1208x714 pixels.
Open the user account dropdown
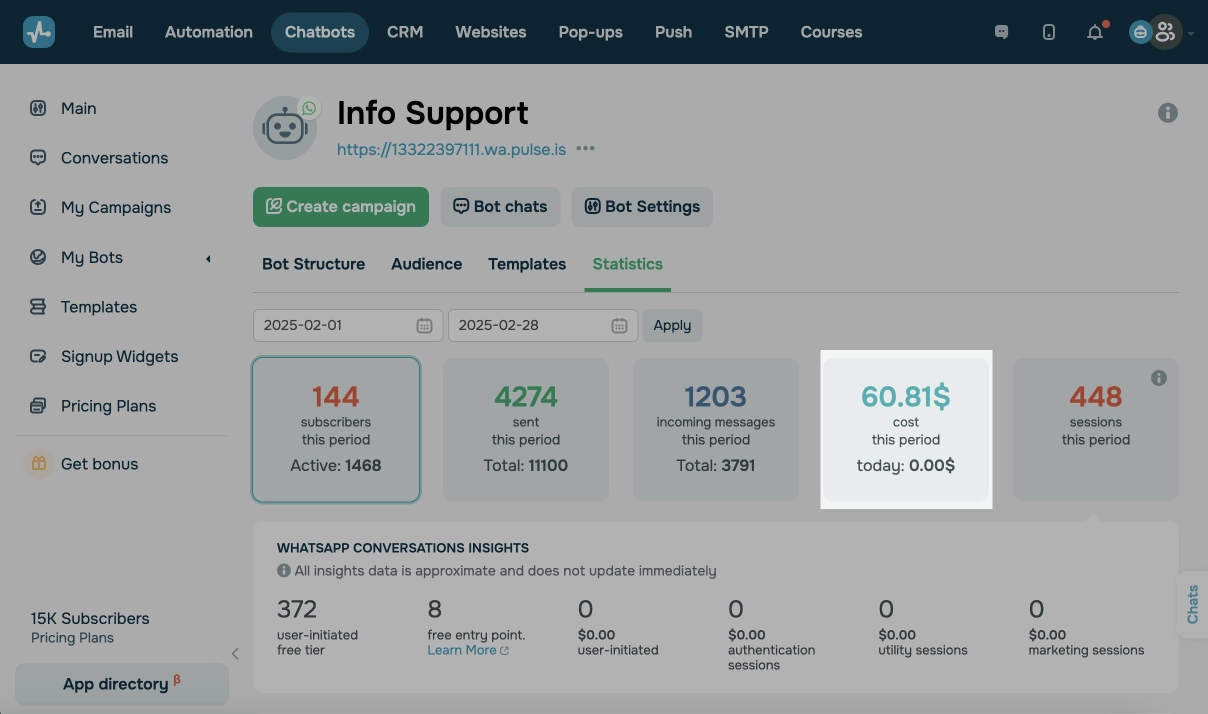click(1164, 32)
